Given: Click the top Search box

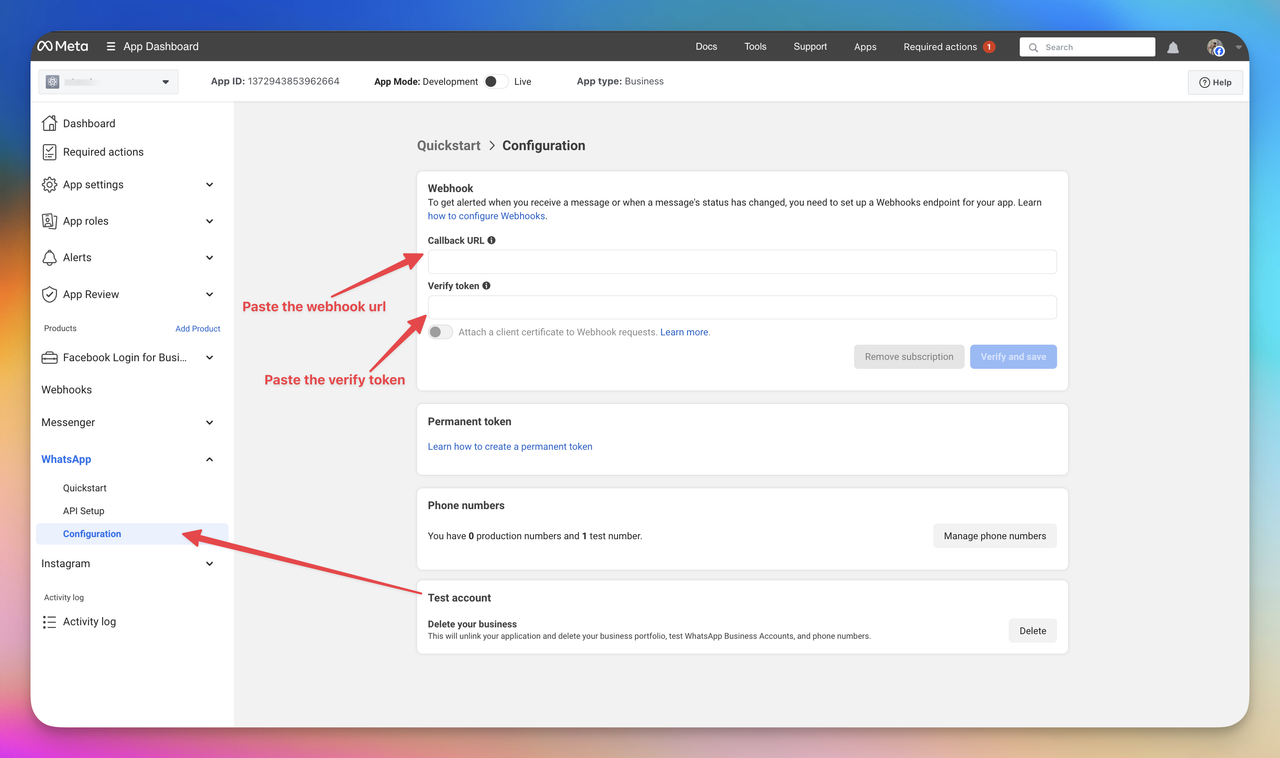Looking at the screenshot, I should pyautogui.click(x=1087, y=47).
